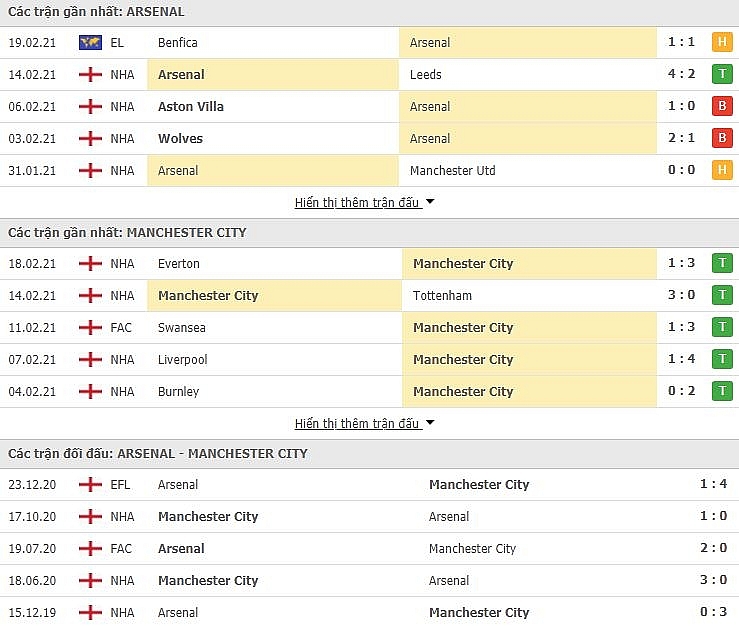Click green T badge for Swansea match
739x626 pixels.
(x=722, y=328)
